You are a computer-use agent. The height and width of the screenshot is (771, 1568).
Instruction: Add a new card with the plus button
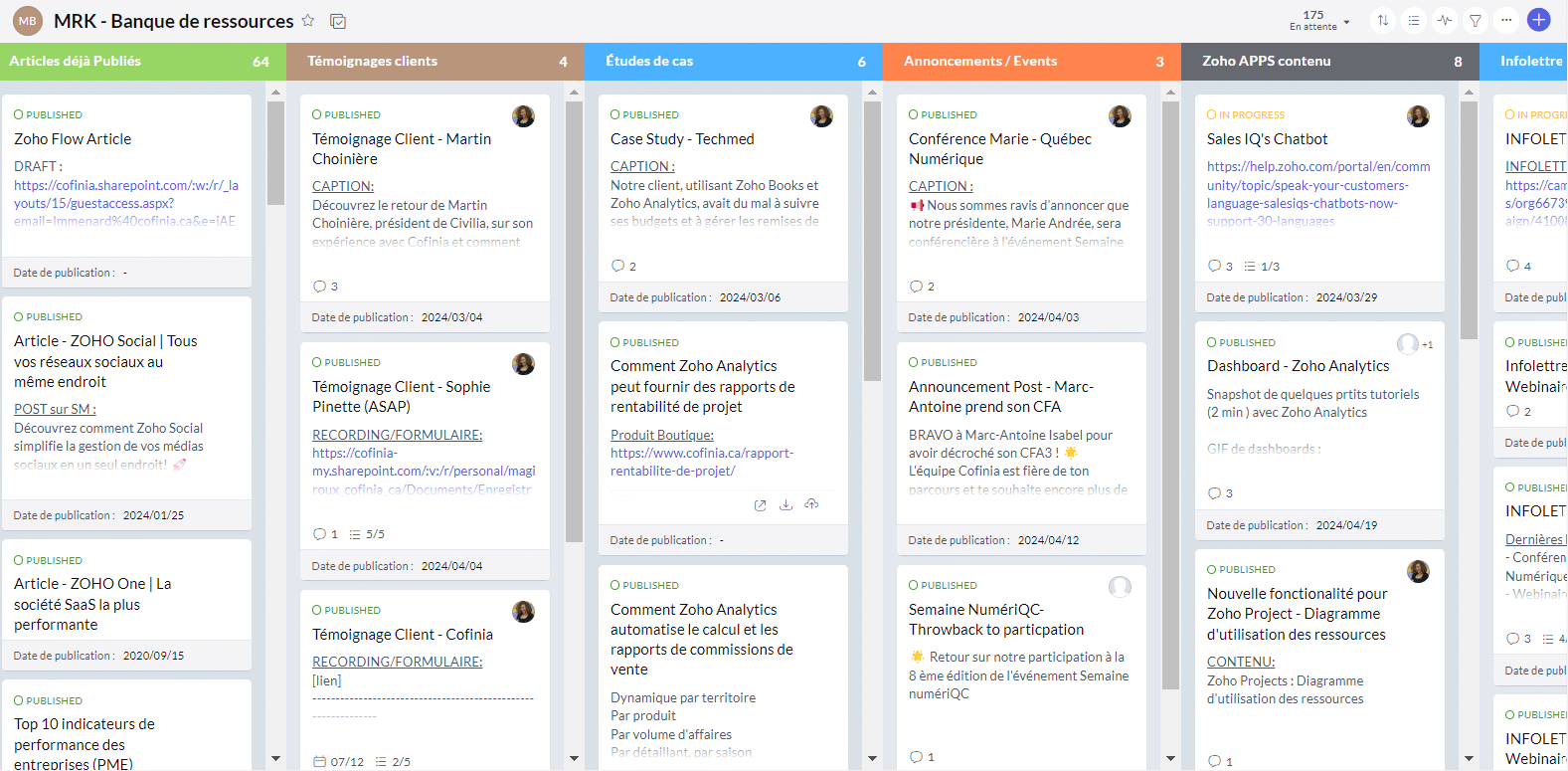pyautogui.click(x=1539, y=20)
